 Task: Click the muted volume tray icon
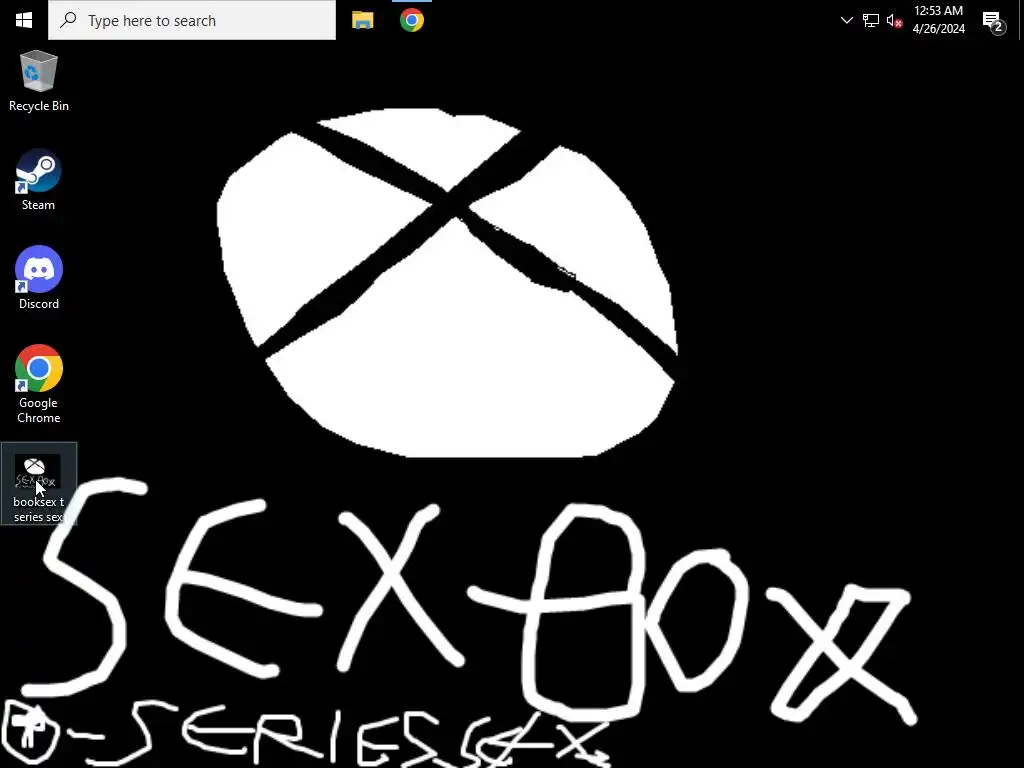click(x=894, y=20)
